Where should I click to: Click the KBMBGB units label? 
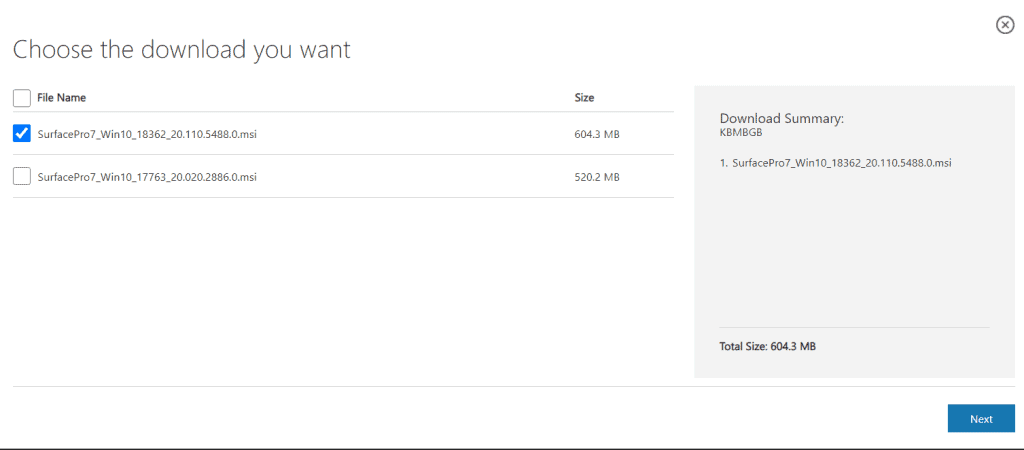tap(741, 132)
